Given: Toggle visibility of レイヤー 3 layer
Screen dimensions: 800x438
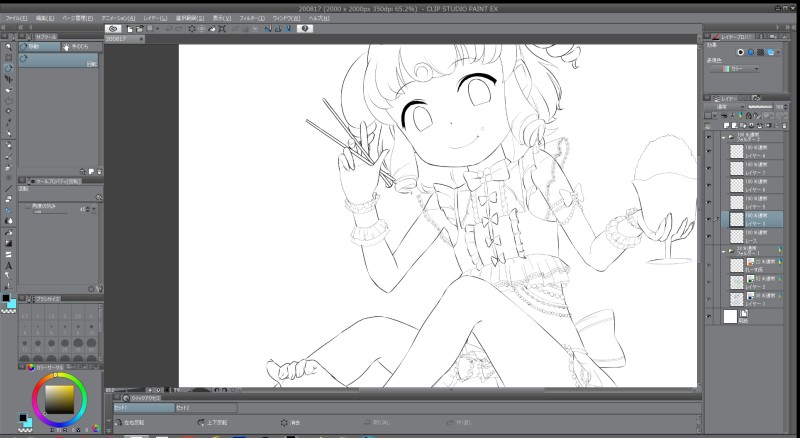Looking at the screenshot, I should click(x=709, y=220).
